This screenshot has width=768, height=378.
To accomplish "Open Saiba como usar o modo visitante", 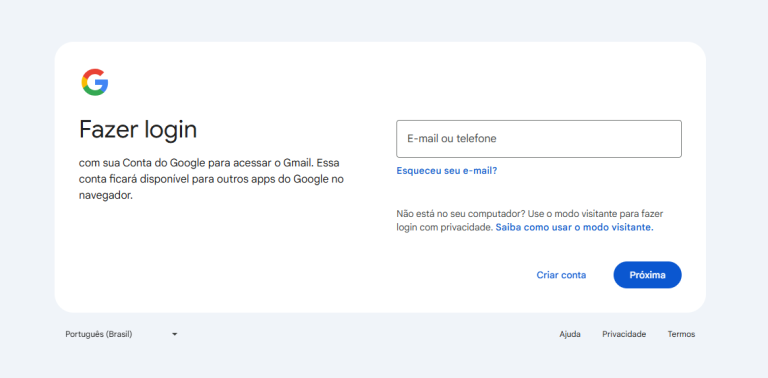I will pyautogui.click(x=575, y=228).
